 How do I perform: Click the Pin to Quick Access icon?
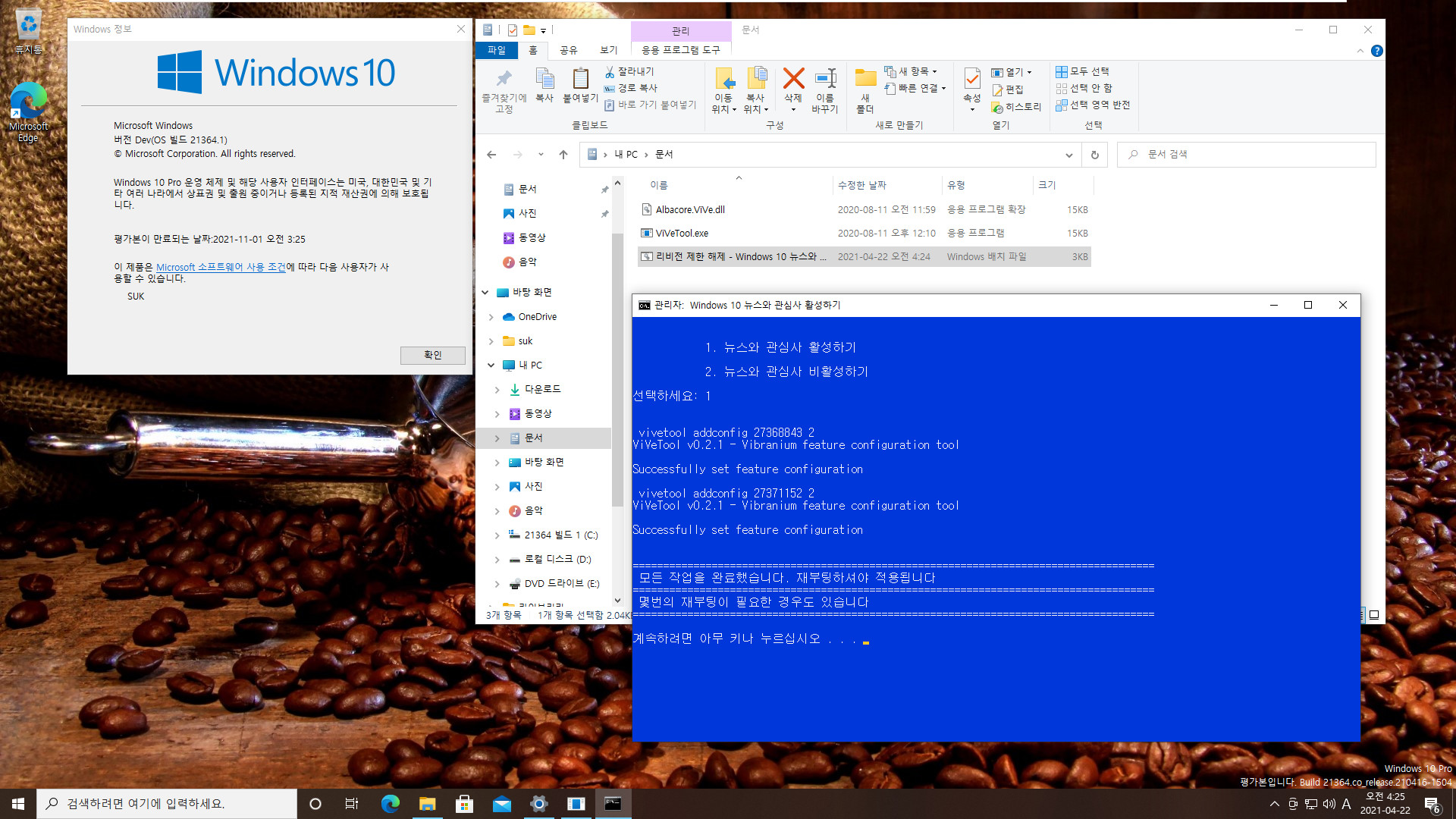pyautogui.click(x=504, y=79)
